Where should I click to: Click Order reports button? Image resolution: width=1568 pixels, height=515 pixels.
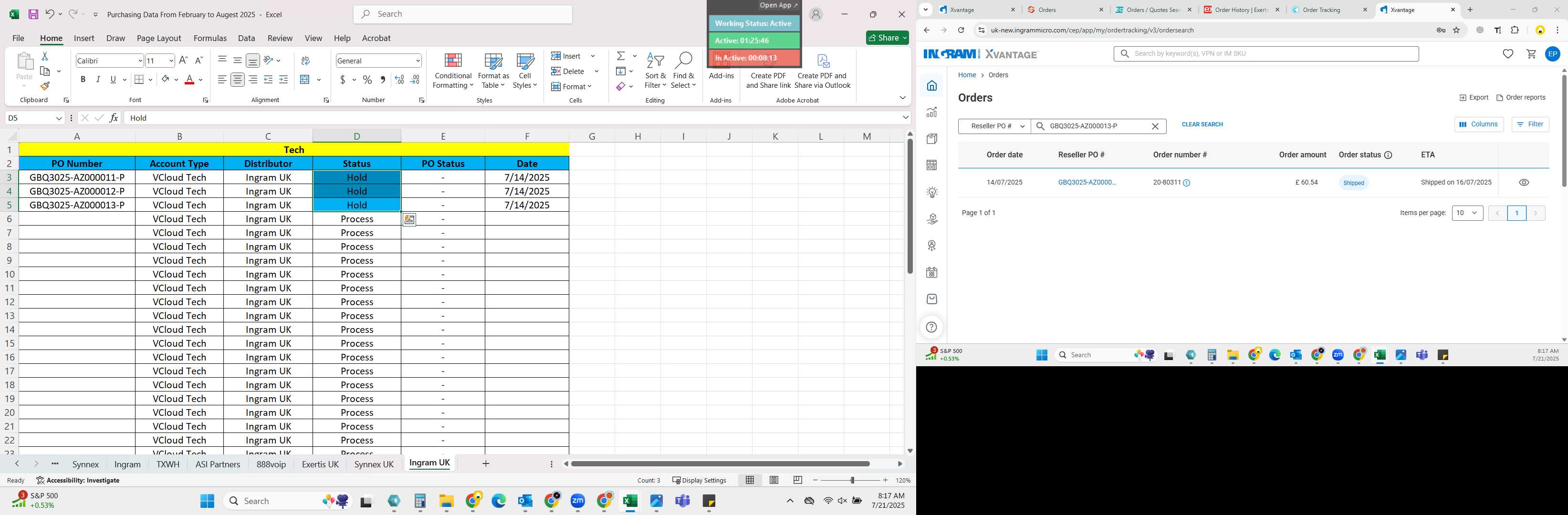tap(1521, 98)
